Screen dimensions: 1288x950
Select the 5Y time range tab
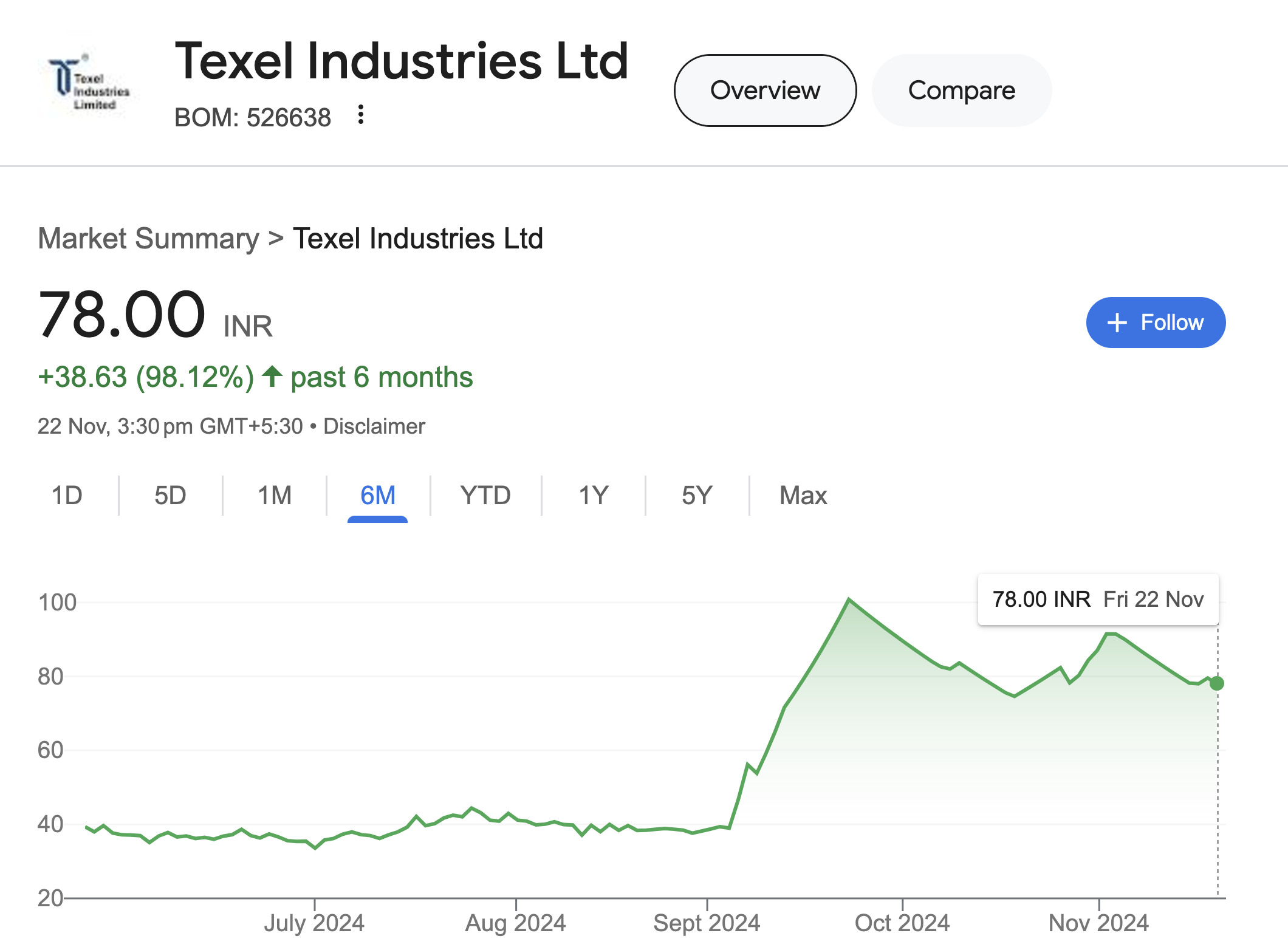click(x=697, y=496)
